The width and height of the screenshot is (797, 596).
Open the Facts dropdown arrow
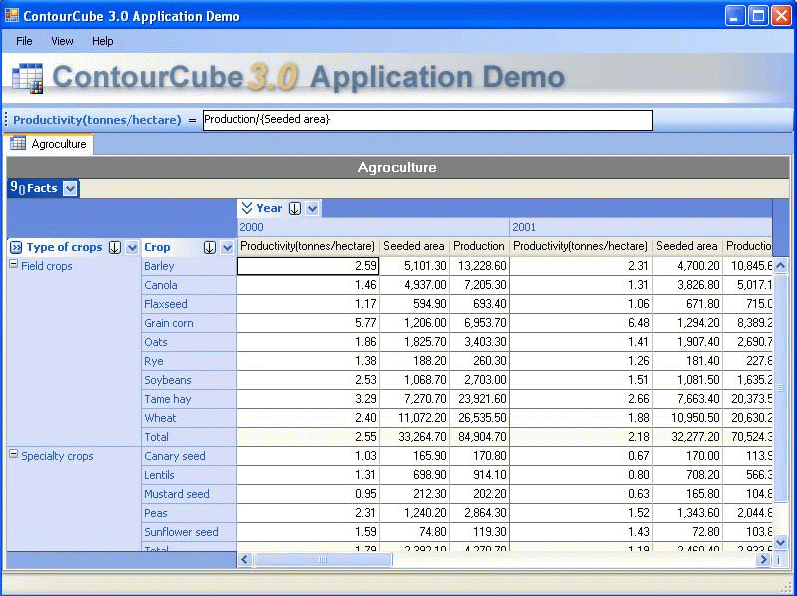point(70,189)
